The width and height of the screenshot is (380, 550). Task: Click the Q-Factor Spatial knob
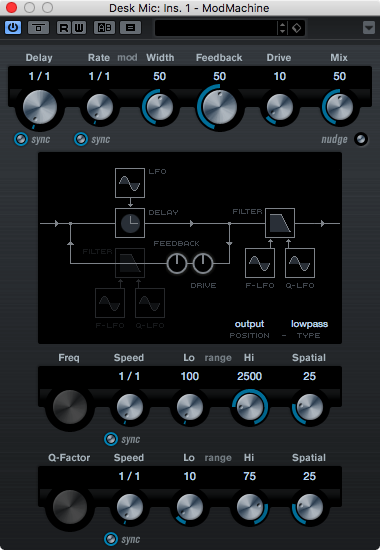(x=309, y=507)
